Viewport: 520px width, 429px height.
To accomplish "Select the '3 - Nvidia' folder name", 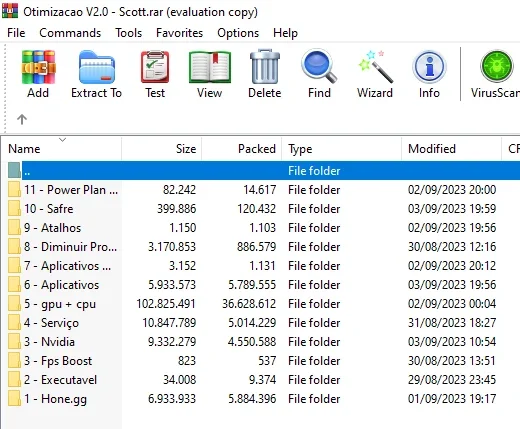I will point(49,342).
